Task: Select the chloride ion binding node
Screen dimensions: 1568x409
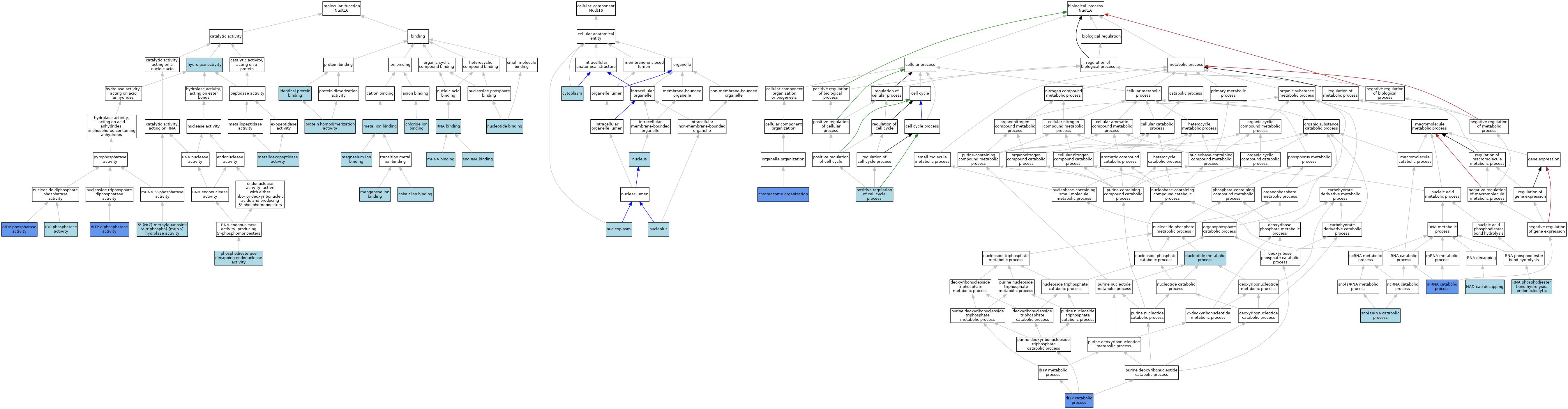Action: pyautogui.click(x=416, y=127)
